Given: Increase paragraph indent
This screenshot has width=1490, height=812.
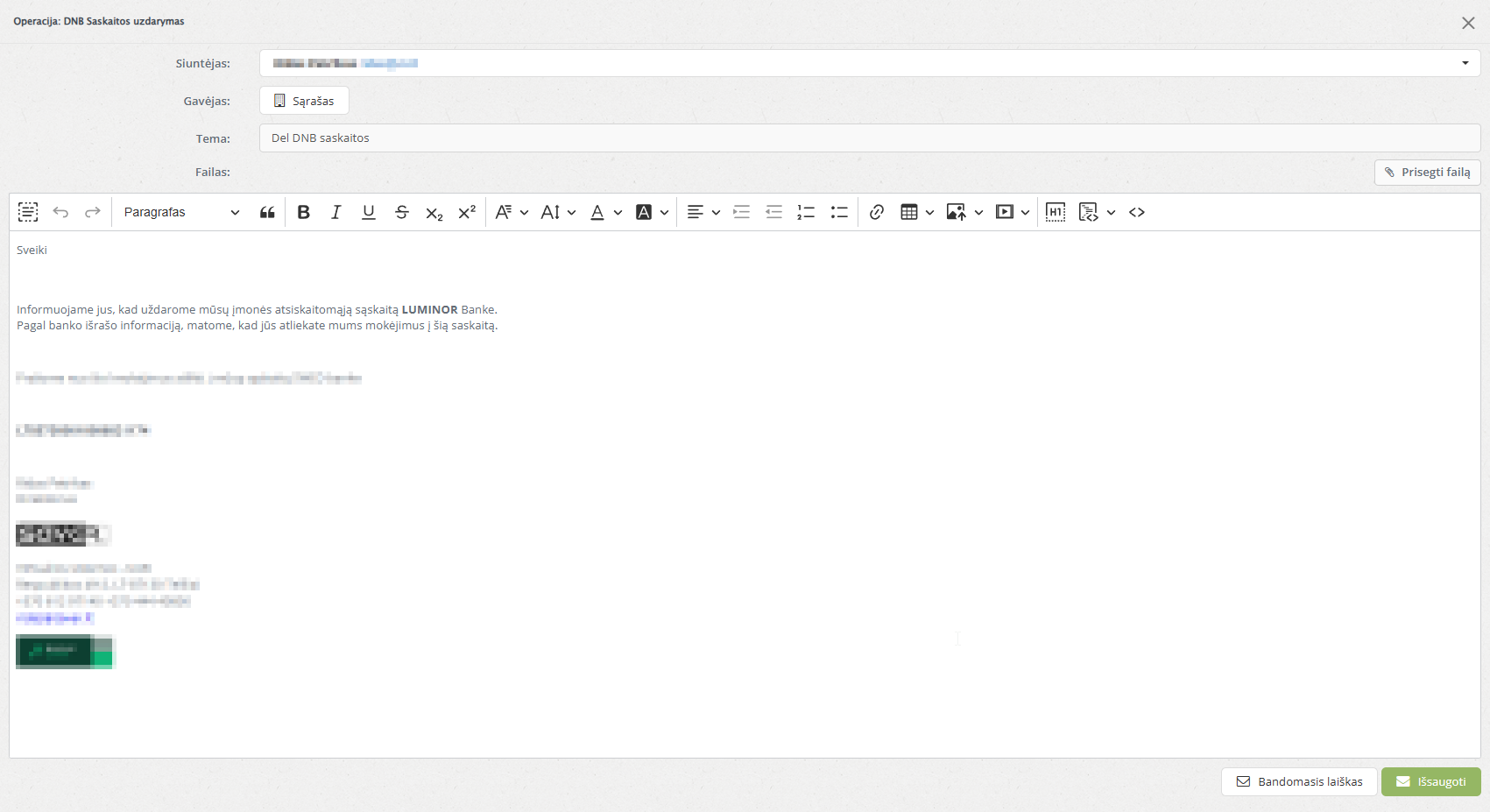Looking at the screenshot, I should pos(741,212).
